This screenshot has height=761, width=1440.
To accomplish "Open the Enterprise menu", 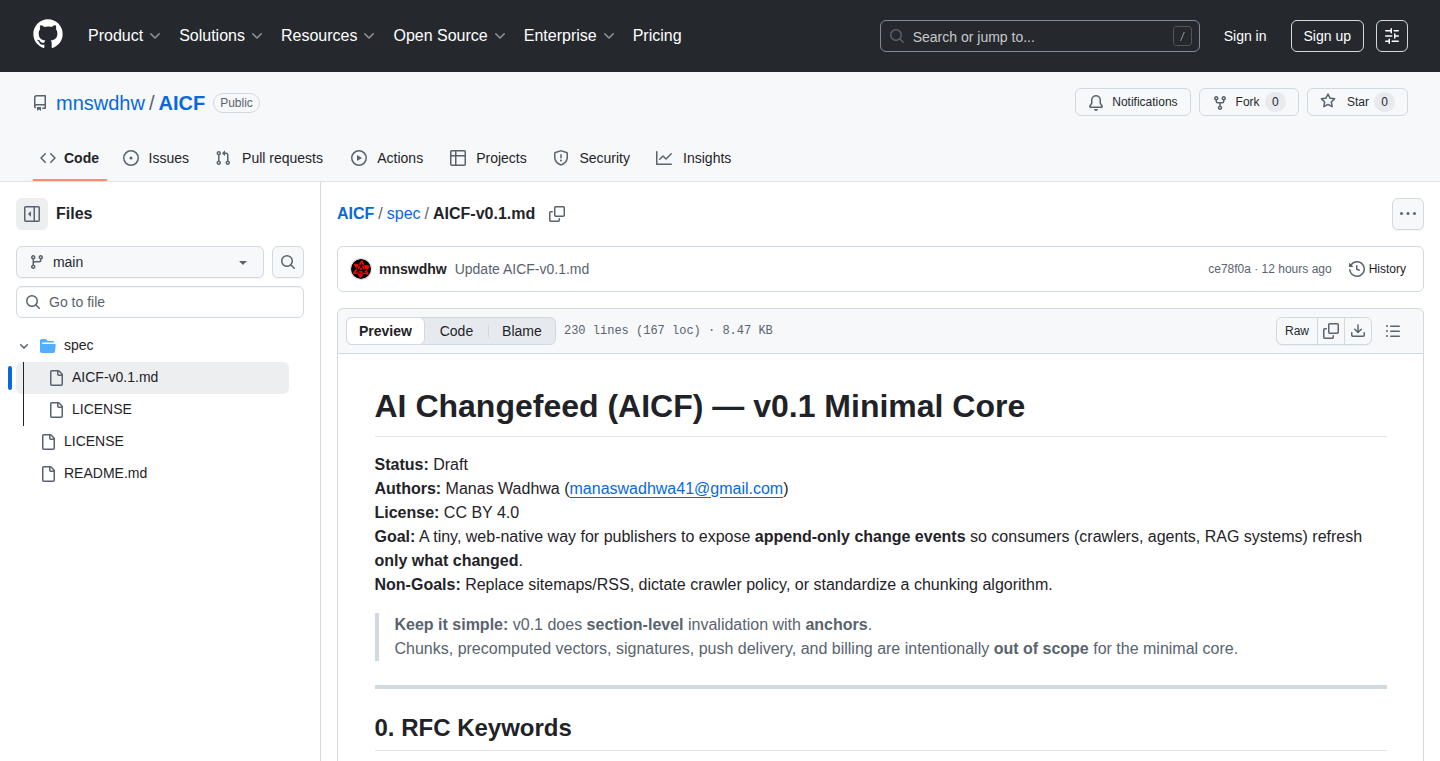I will [x=569, y=36].
